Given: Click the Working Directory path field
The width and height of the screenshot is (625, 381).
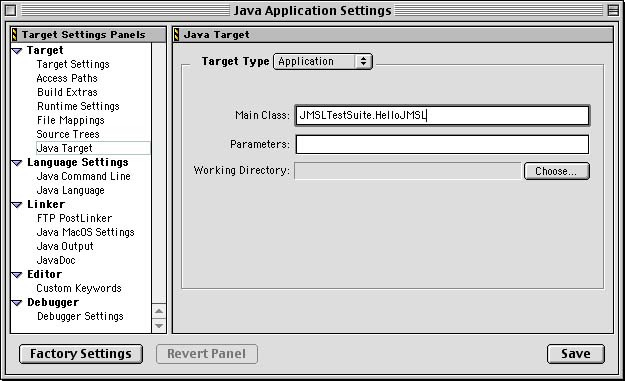Looking at the screenshot, I should click(x=407, y=171).
